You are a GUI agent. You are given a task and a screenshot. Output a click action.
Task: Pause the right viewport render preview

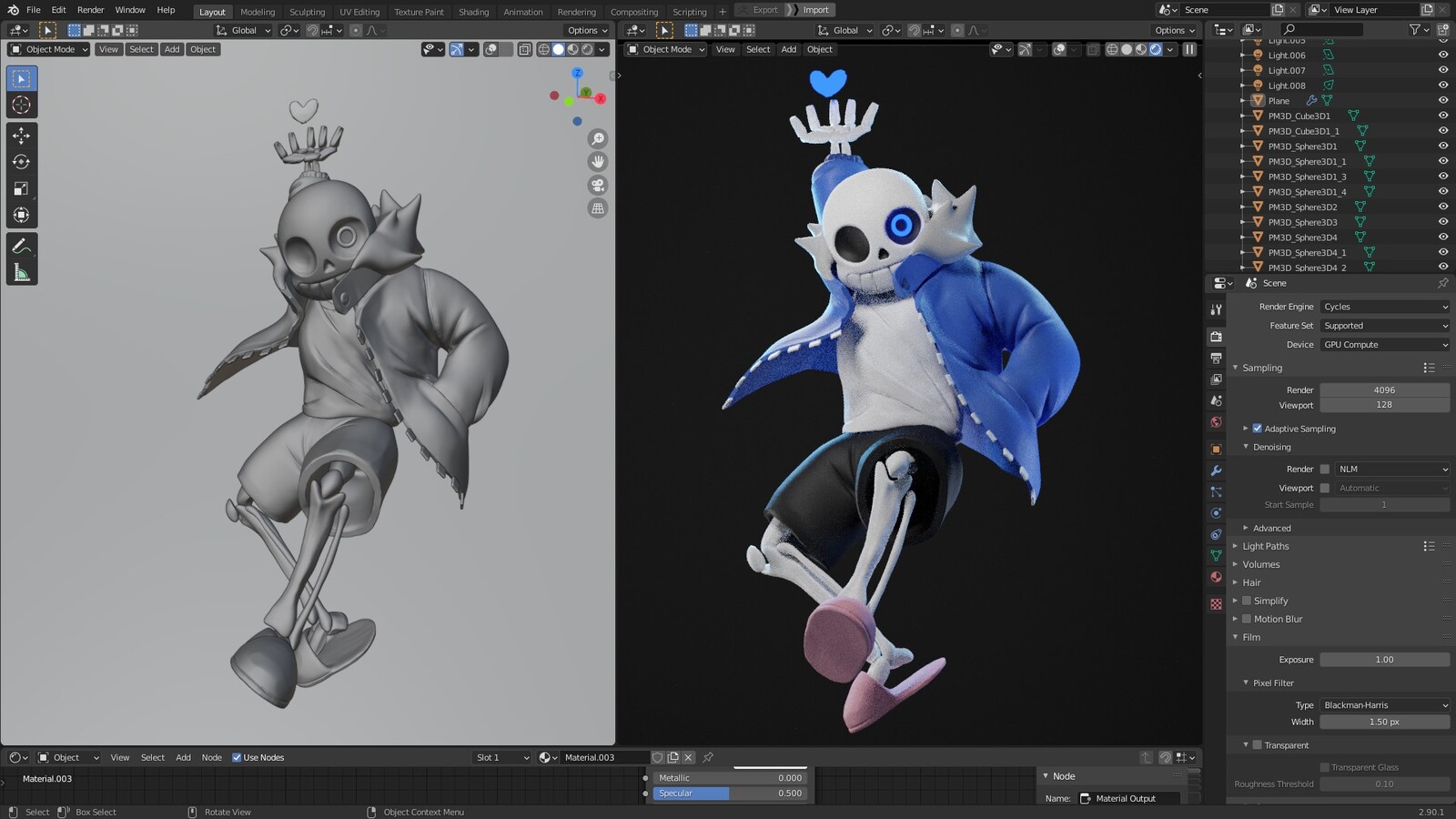click(1189, 49)
